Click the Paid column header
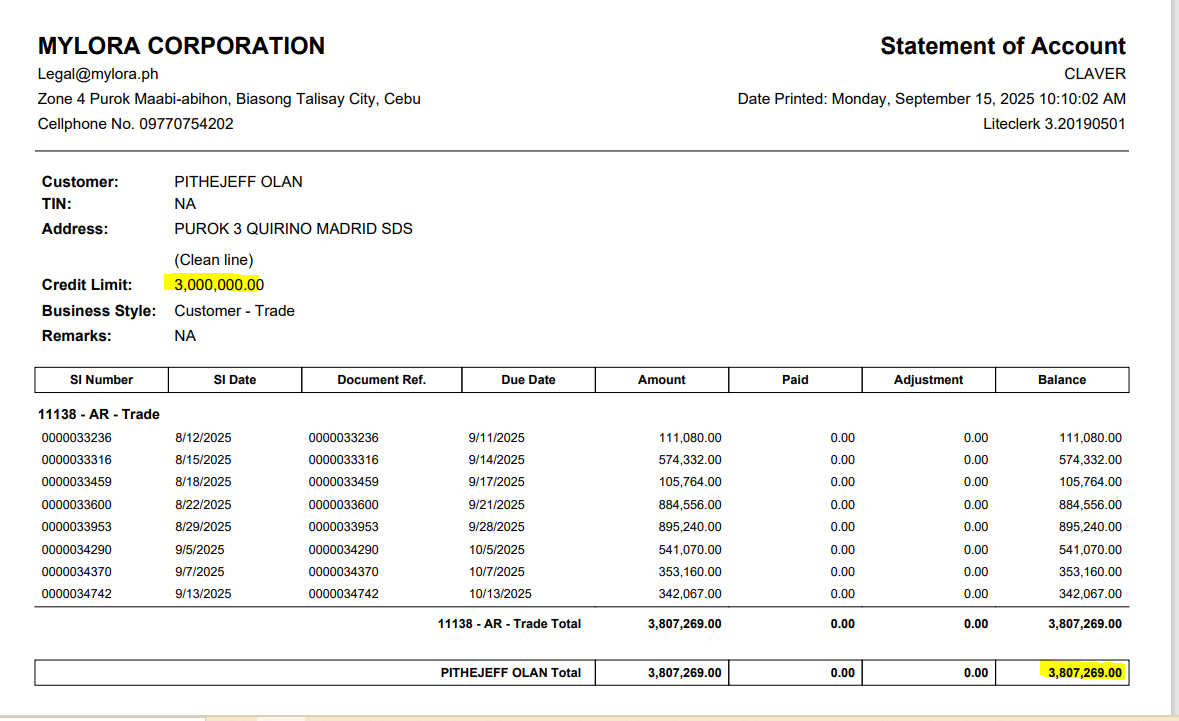1179x721 pixels. coord(795,380)
